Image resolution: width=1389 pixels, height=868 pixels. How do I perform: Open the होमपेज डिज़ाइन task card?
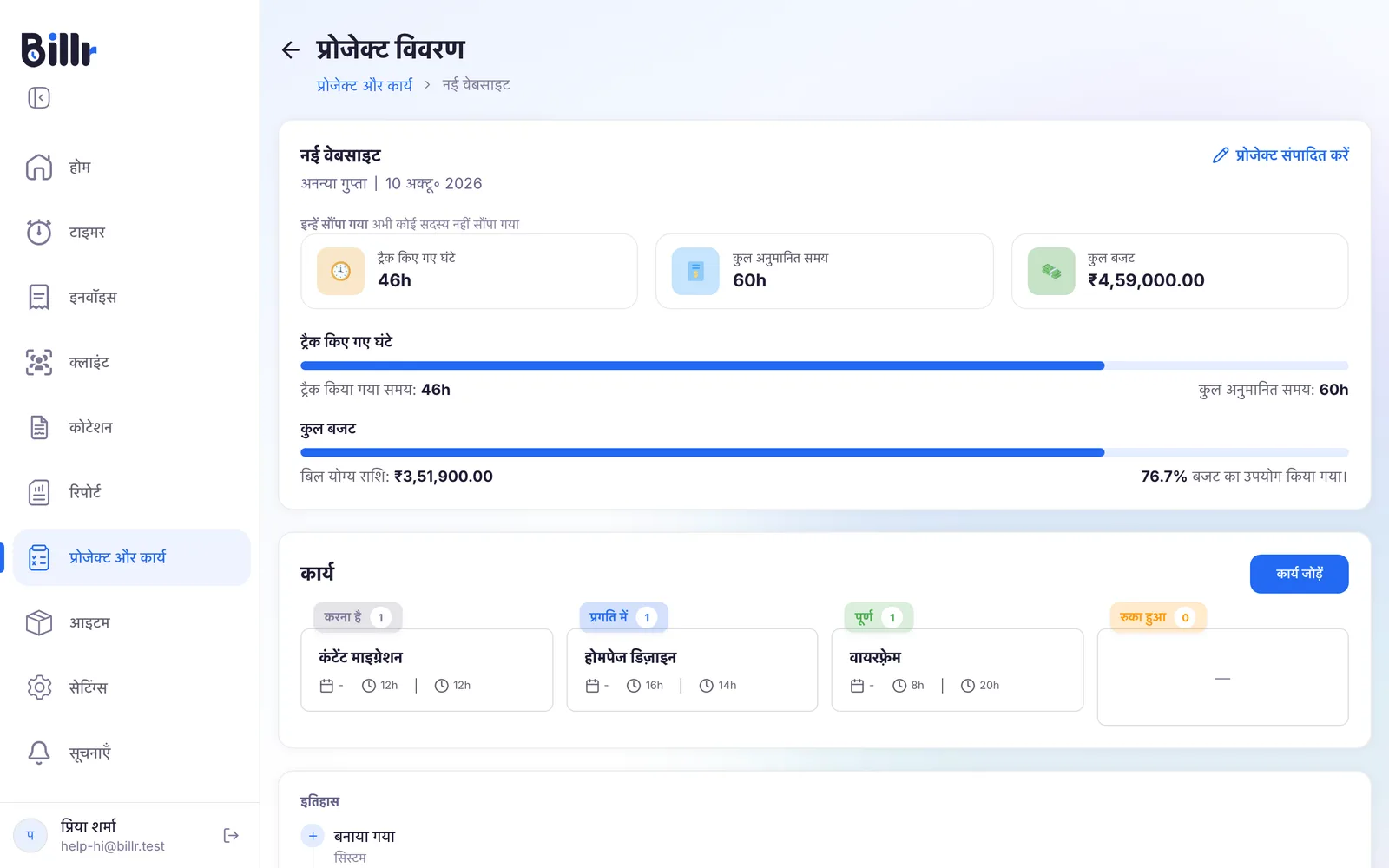(x=692, y=670)
